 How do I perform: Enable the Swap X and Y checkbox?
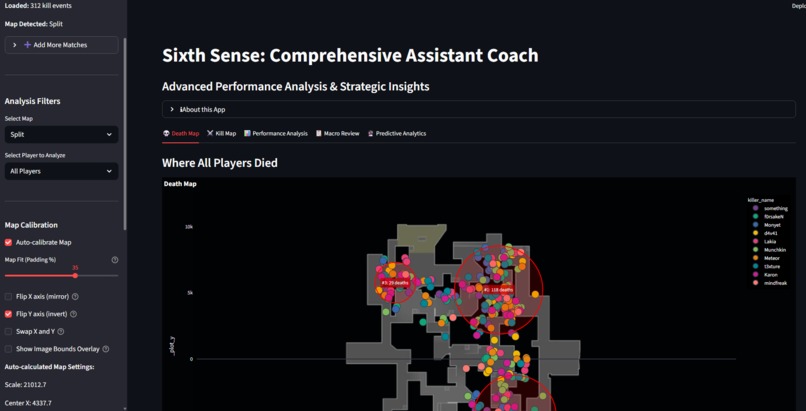[8, 332]
